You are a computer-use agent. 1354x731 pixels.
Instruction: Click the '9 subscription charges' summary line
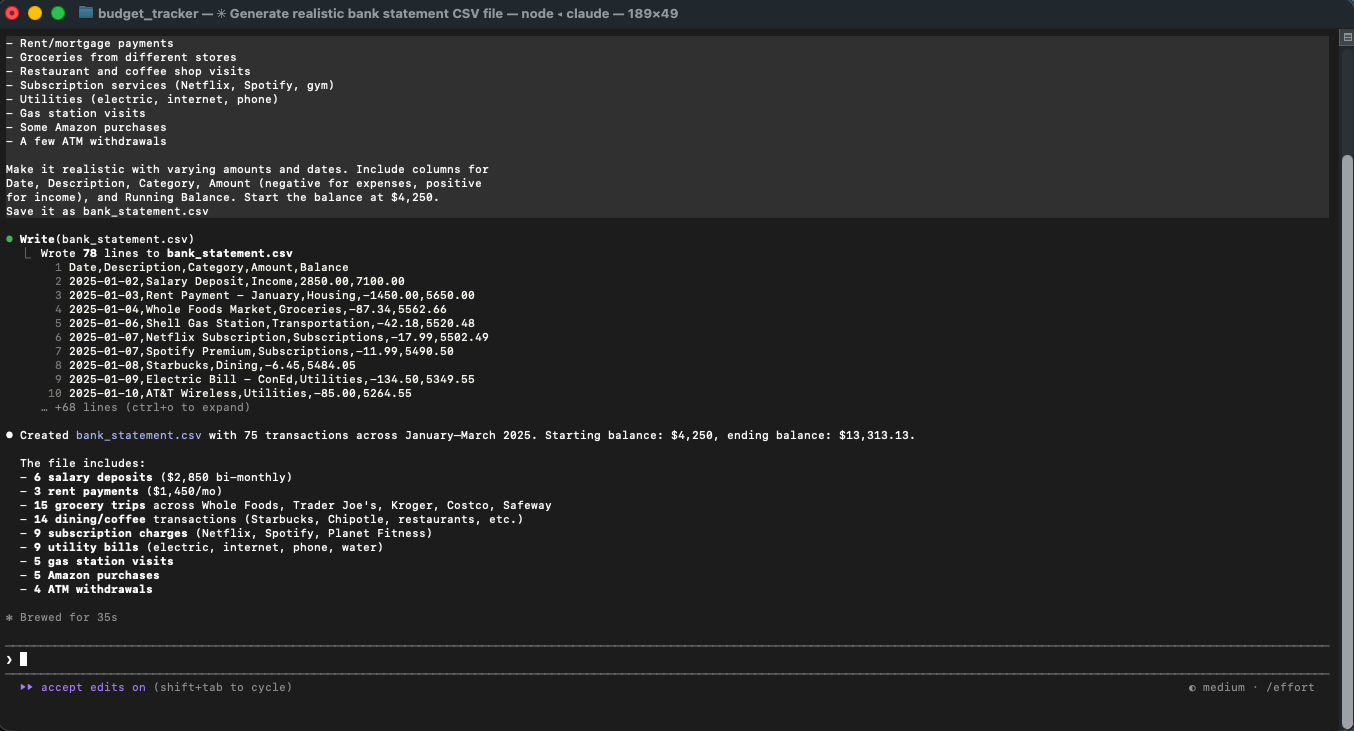pyautogui.click(x=226, y=533)
